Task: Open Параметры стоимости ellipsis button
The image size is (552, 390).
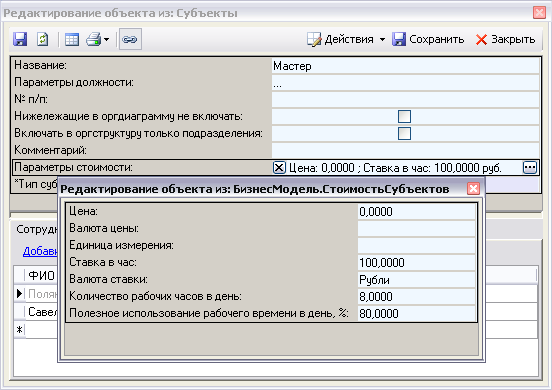Action: coord(530,168)
